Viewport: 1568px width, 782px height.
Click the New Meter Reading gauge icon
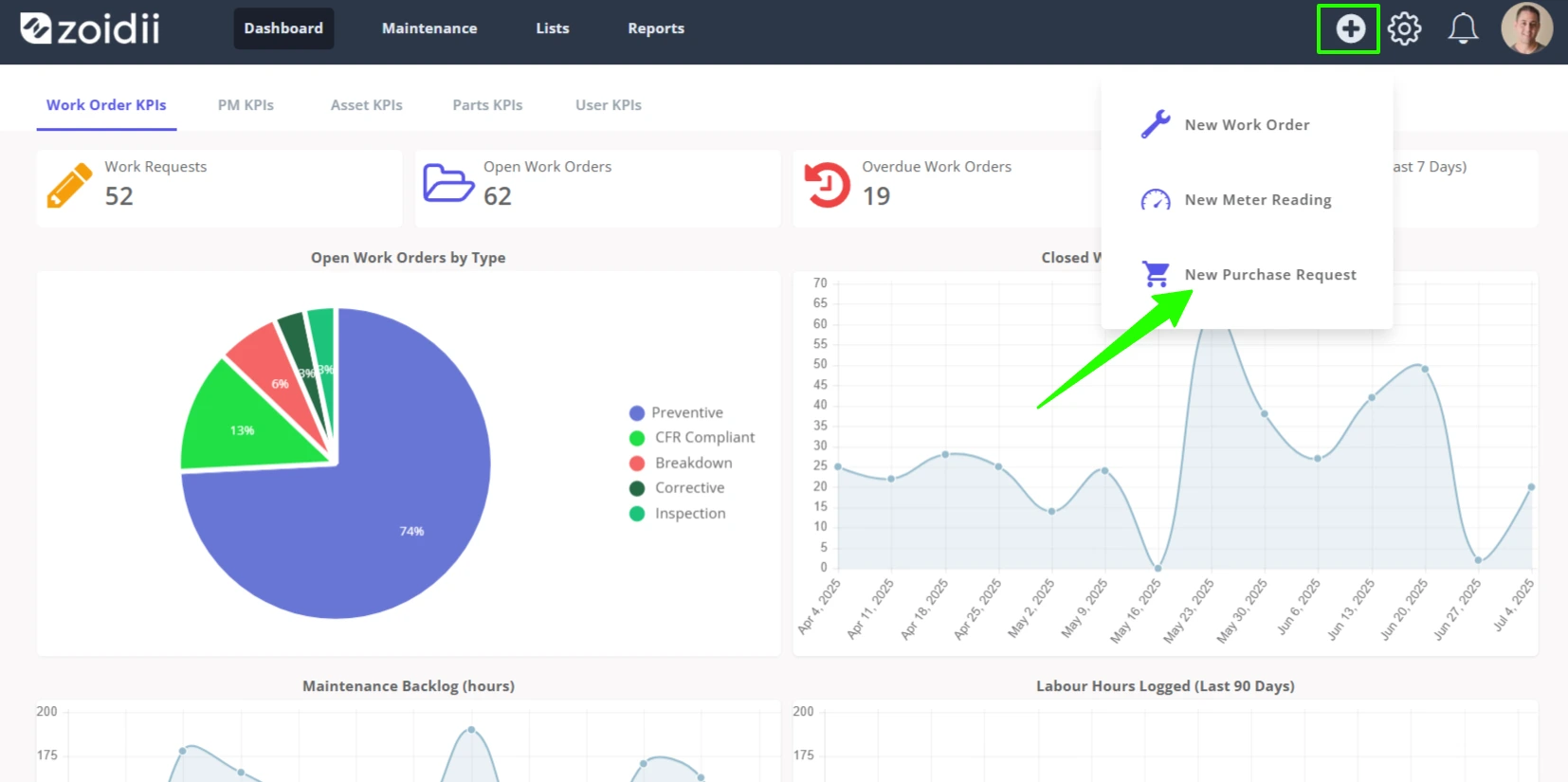pos(1156,200)
